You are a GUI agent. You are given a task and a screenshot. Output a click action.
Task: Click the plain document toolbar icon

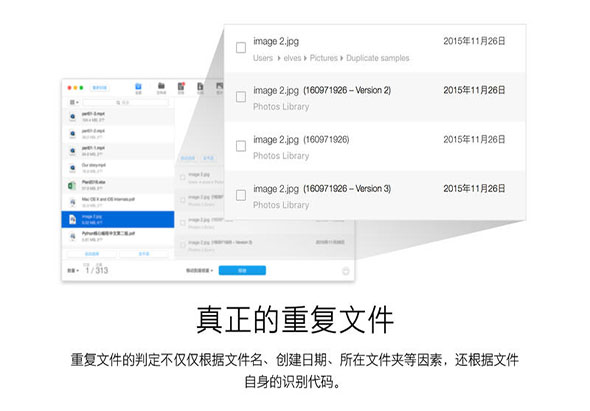click(201, 88)
